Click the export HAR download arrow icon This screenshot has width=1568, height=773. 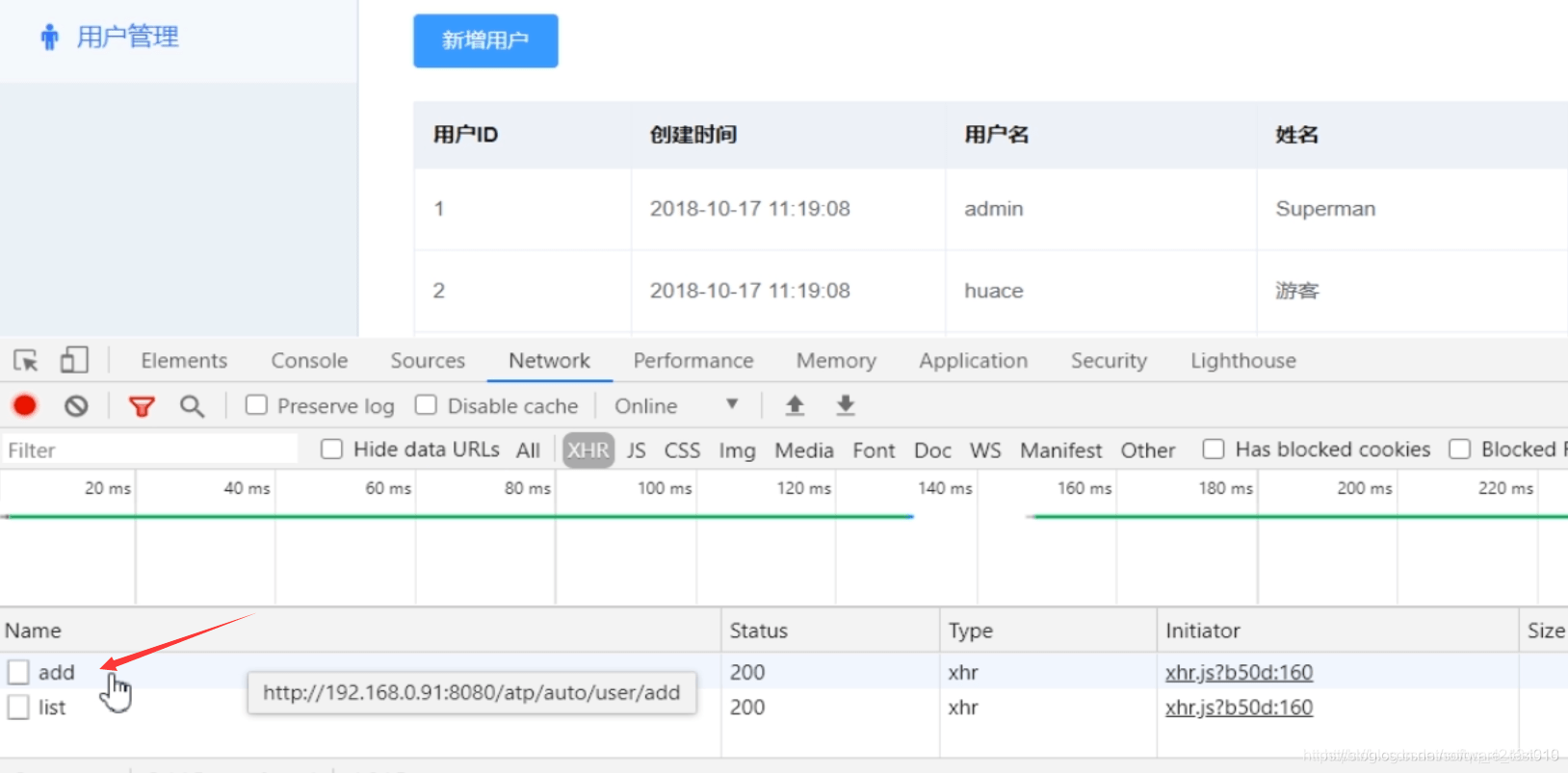pyautogui.click(x=846, y=405)
